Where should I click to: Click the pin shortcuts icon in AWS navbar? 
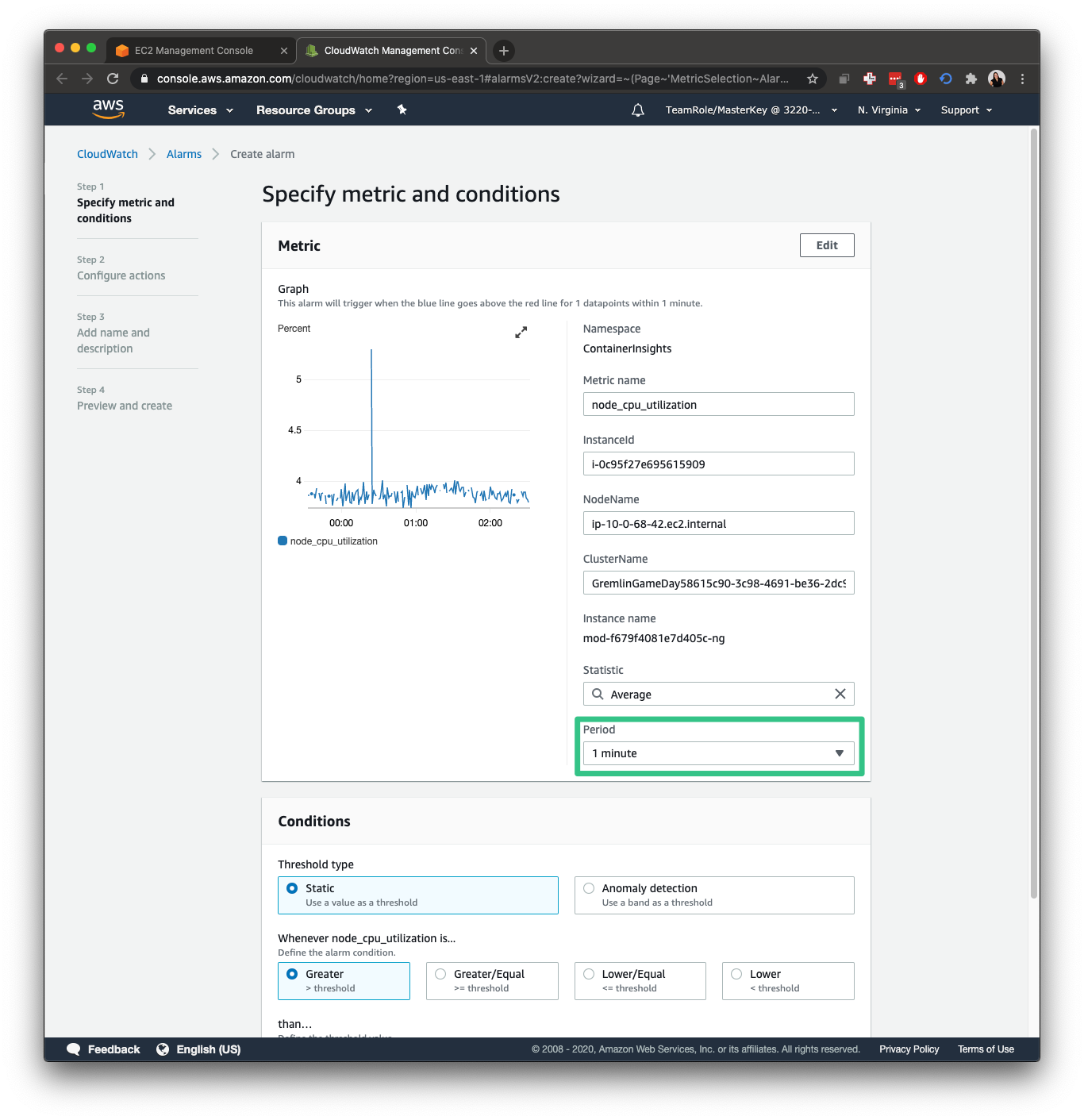(x=402, y=110)
